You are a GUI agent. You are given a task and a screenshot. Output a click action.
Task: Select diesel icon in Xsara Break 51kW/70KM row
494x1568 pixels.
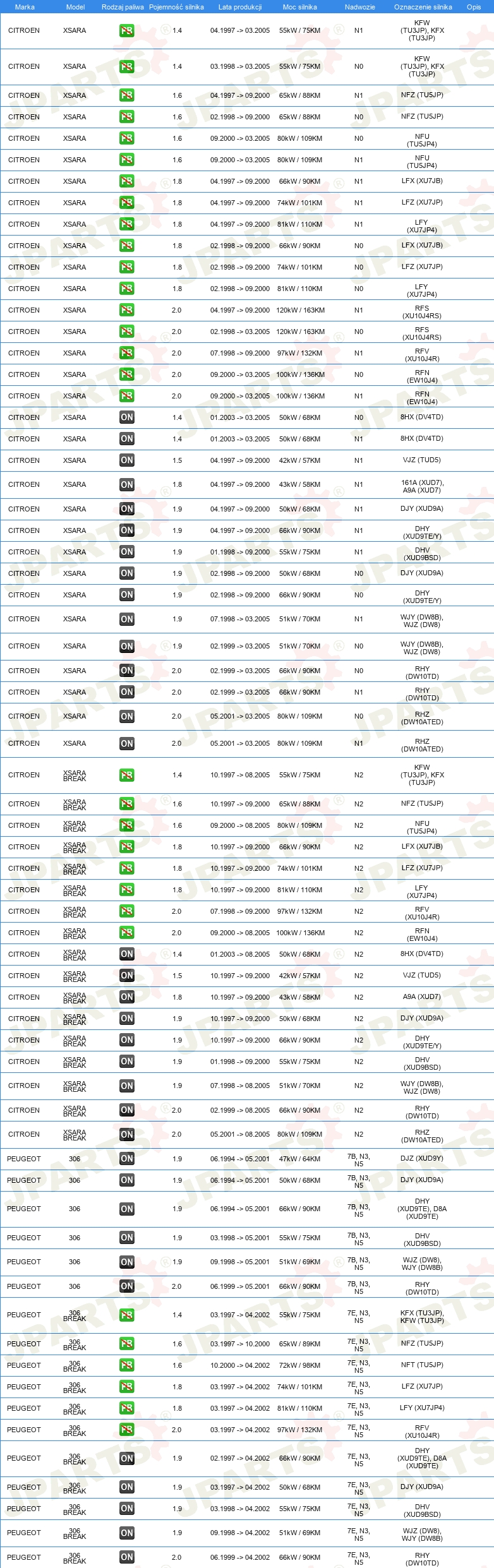tap(127, 1086)
